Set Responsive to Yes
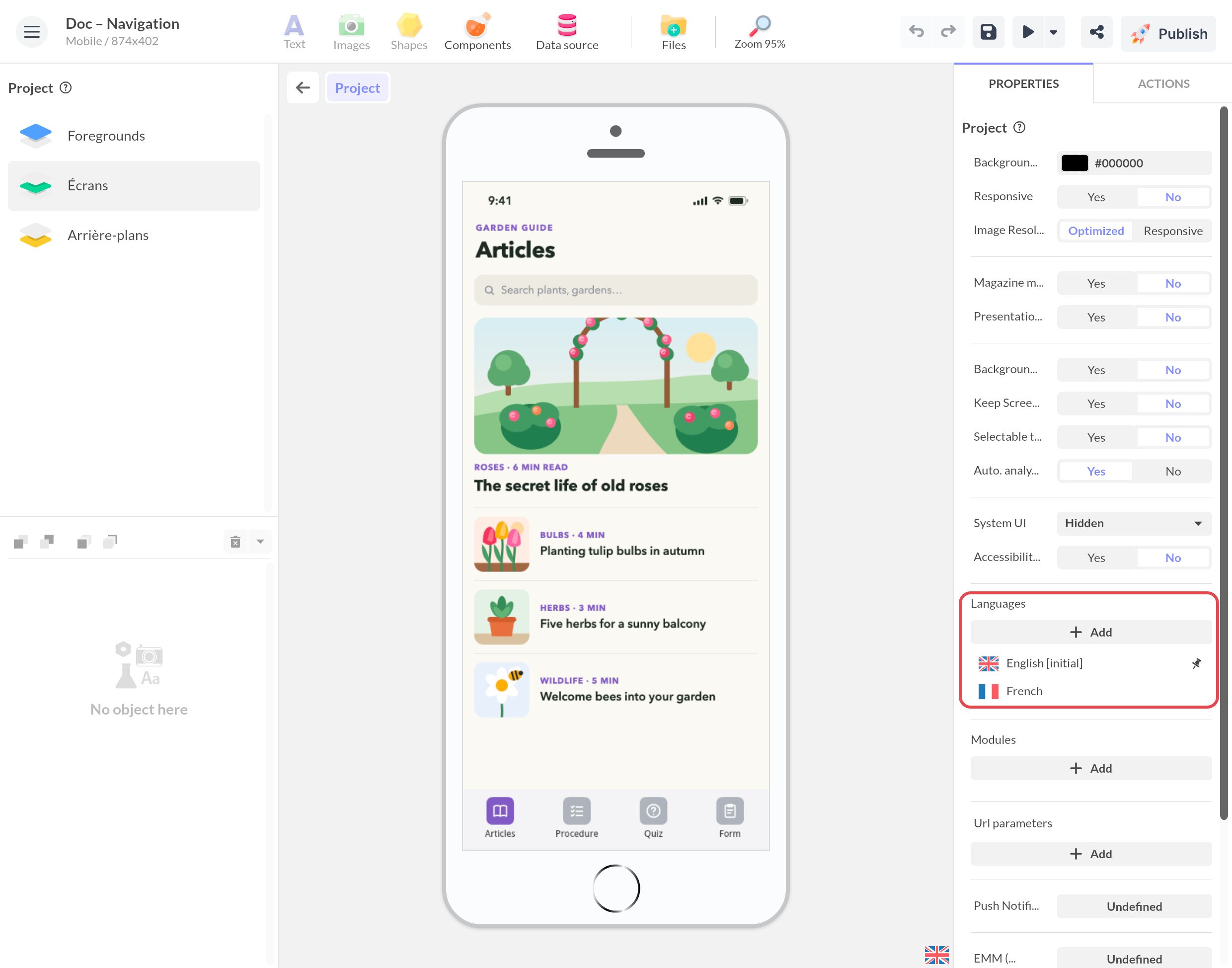 pos(1096,197)
